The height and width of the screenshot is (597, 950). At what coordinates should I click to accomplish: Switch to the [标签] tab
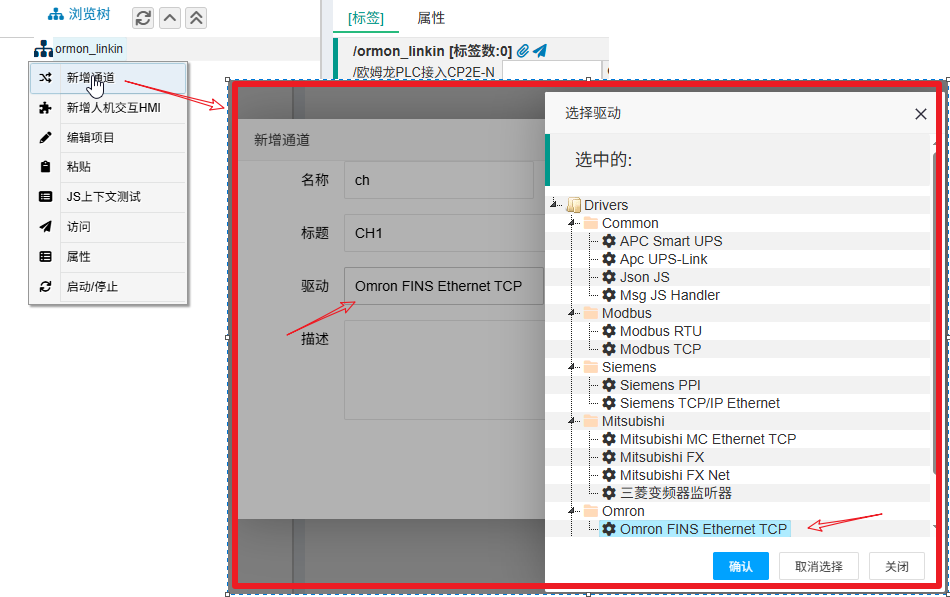(366, 18)
